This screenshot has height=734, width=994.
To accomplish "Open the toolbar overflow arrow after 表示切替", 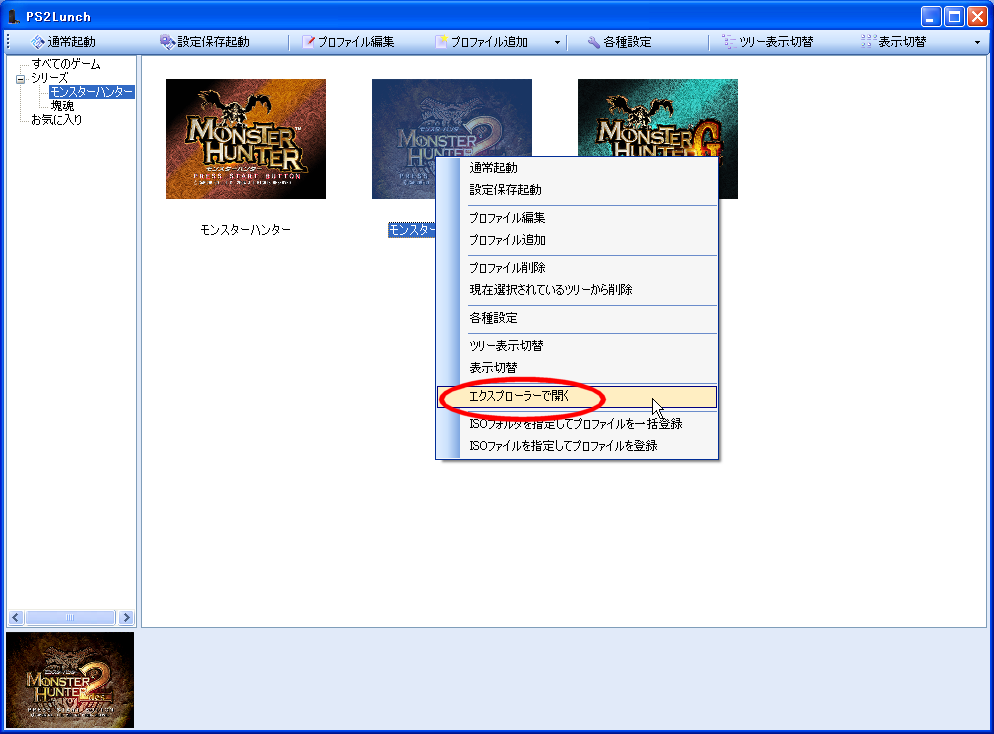I will 977,42.
